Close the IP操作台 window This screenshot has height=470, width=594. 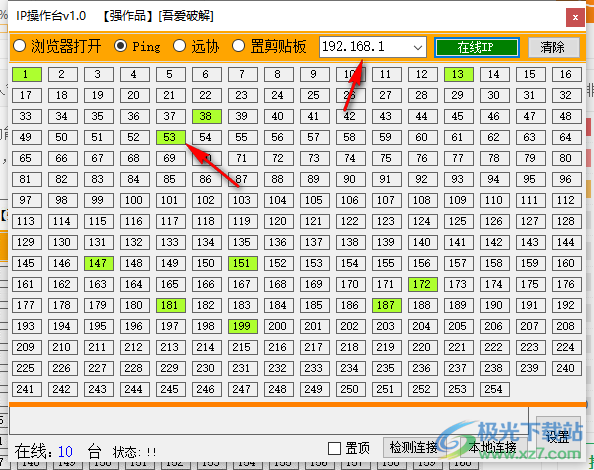[575, 17]
